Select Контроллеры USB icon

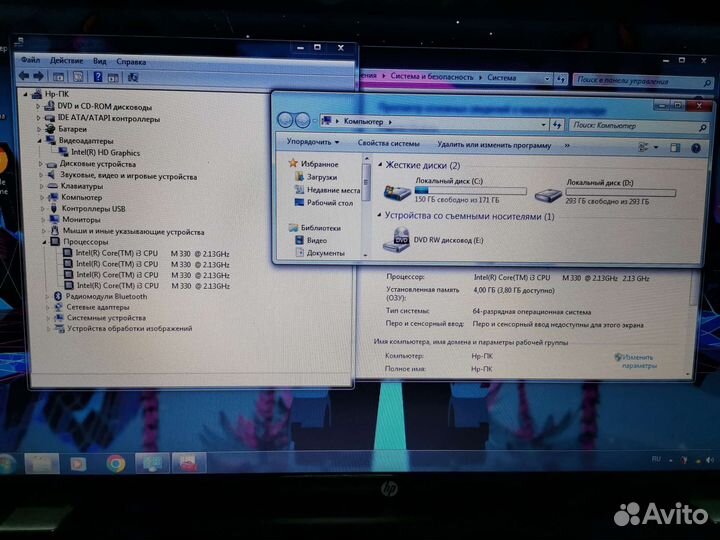point(54,208)
